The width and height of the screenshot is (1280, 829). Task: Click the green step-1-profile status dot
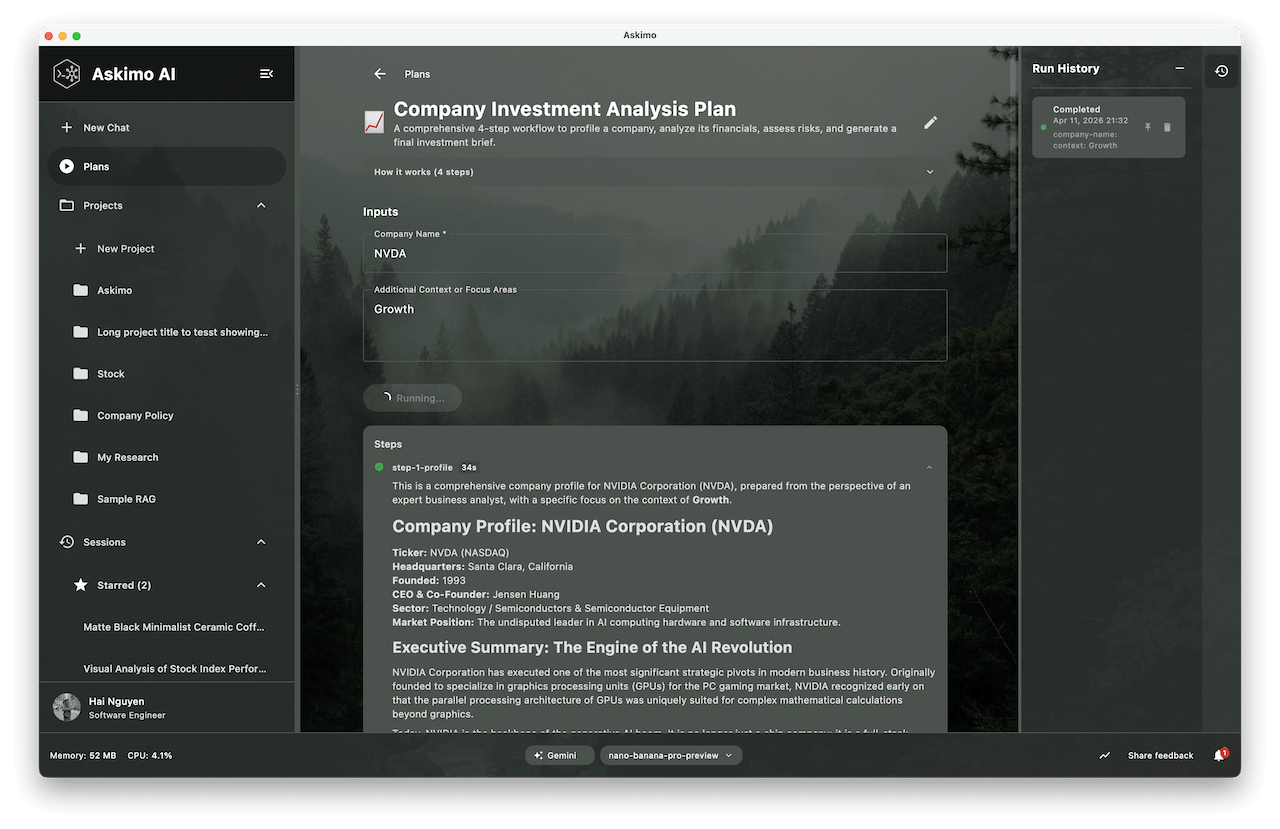pyautogui.click(x=379, y=467)
